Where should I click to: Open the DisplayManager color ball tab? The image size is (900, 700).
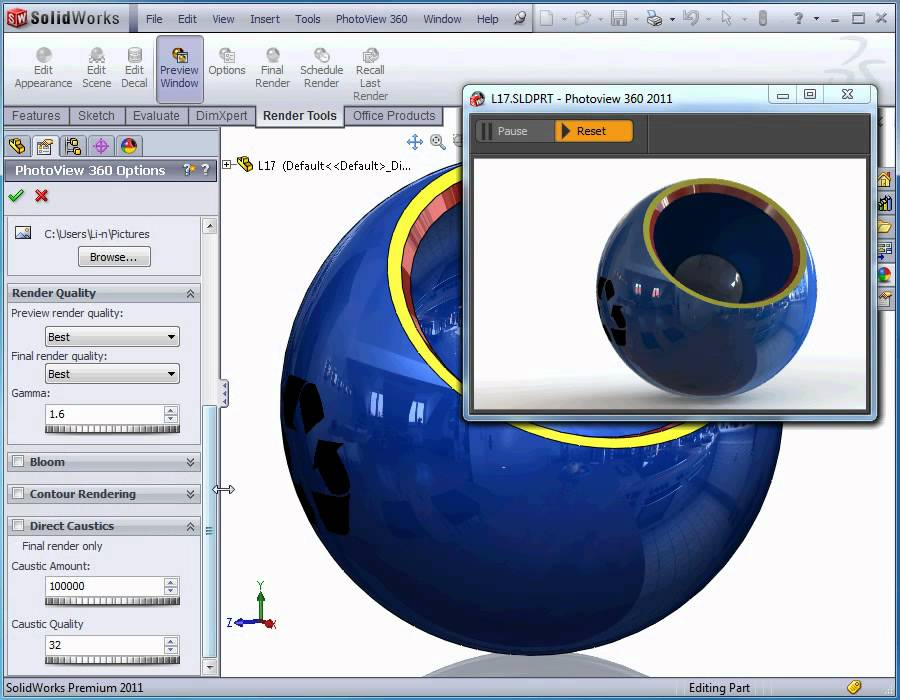click(129, 146)
